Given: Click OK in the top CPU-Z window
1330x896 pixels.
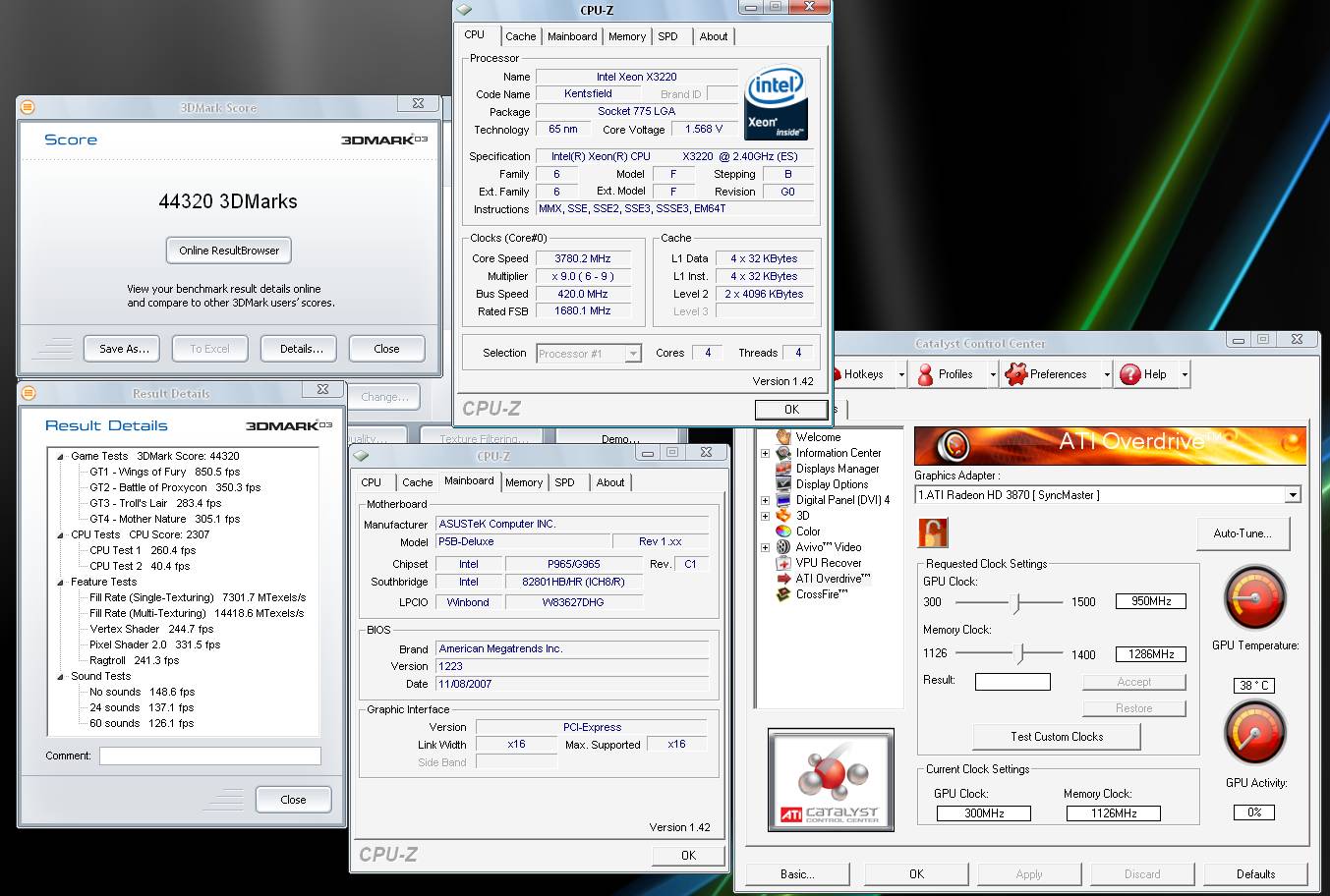Looking at the screenshot, I should 791,410.
